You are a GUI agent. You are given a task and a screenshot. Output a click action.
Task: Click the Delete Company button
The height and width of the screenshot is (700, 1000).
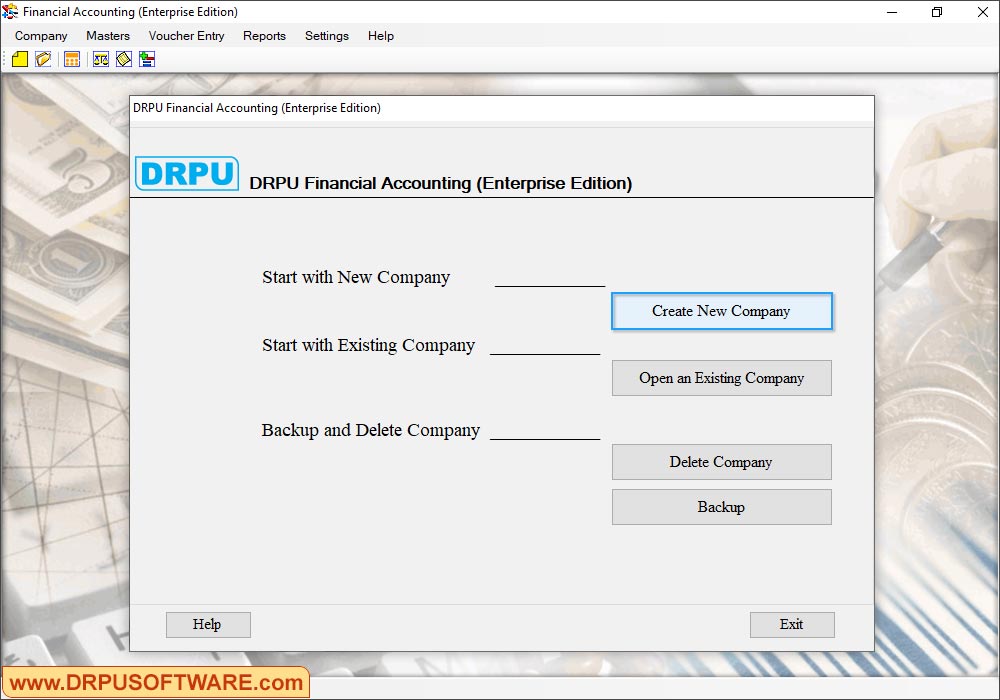pyautogui.click(x=721, y=462)
